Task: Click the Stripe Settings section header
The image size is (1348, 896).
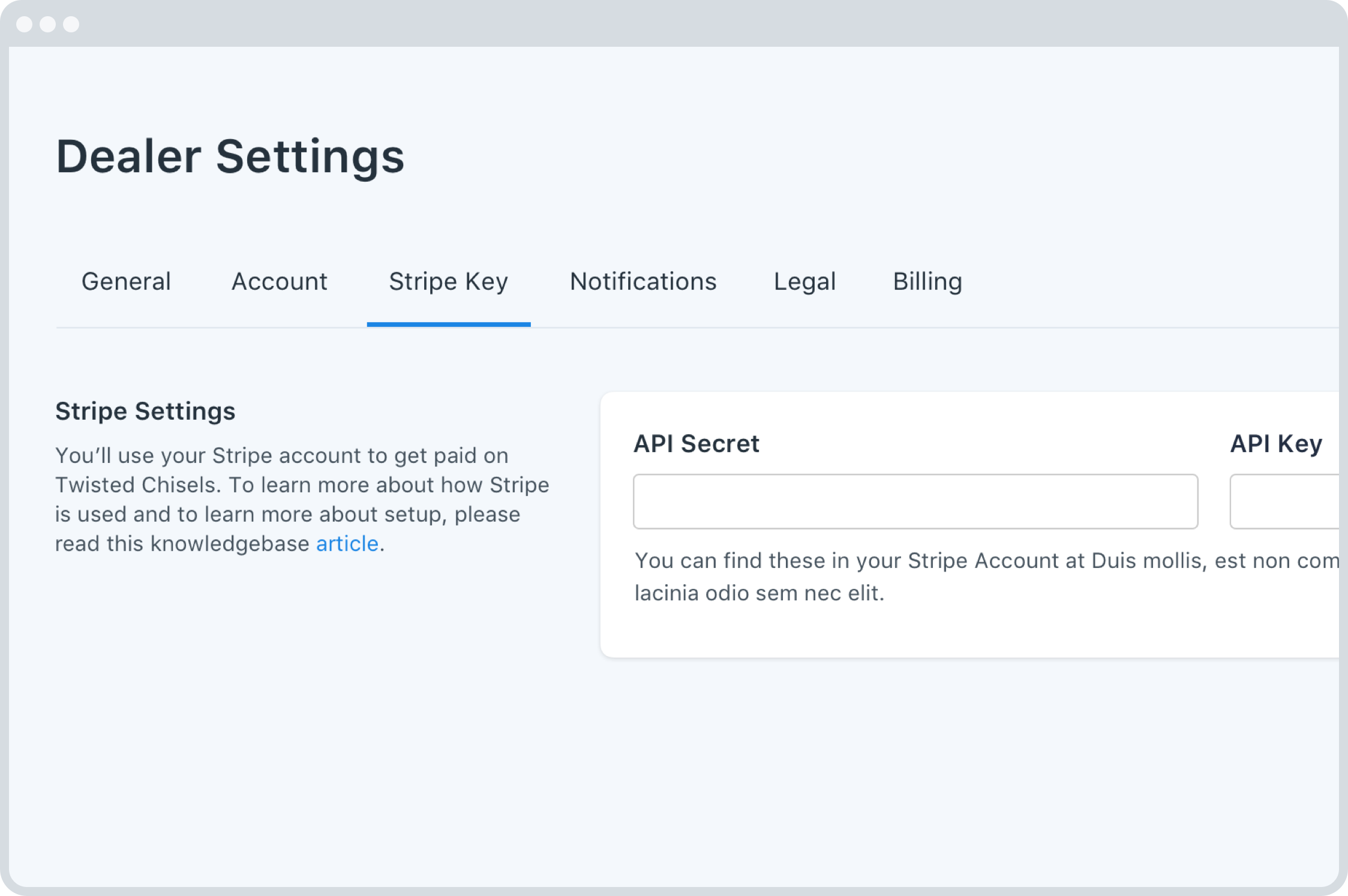Action: (x=145, y=409)
